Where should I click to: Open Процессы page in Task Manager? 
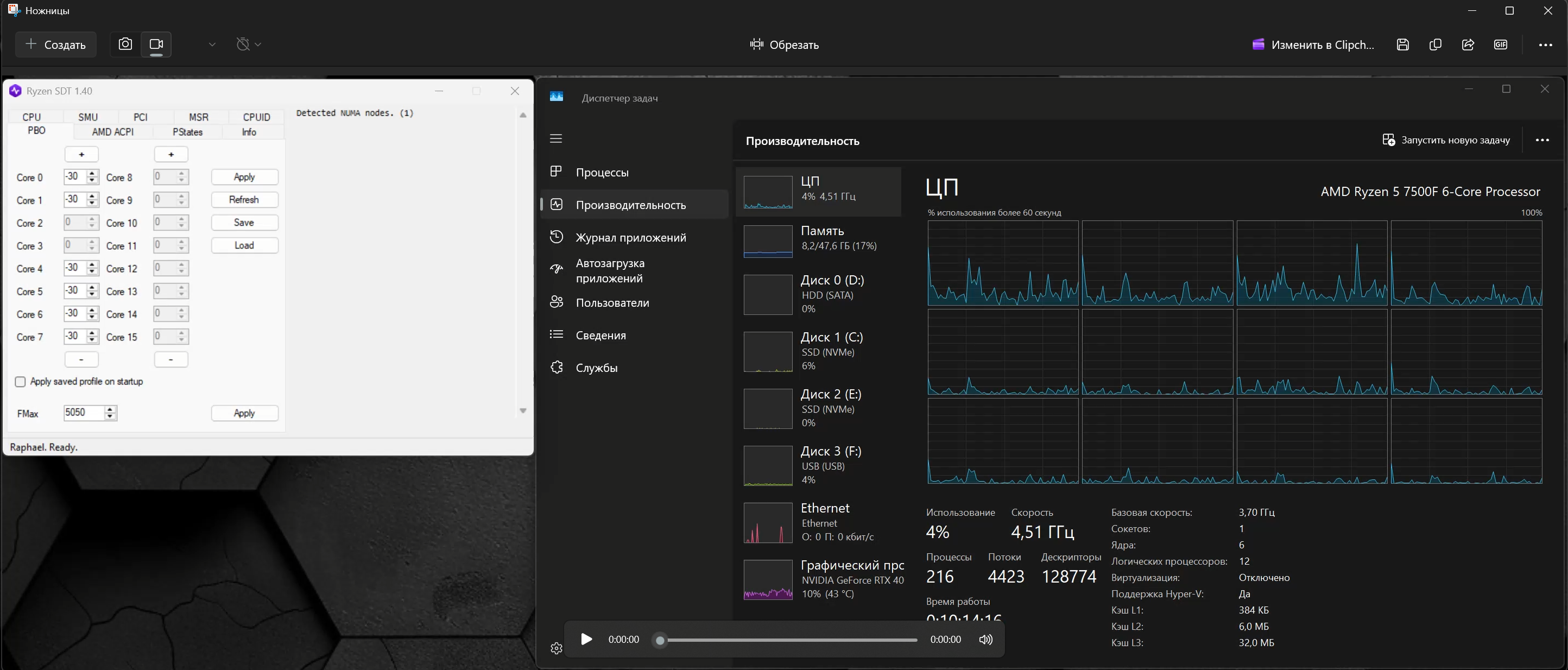point(634,172)
